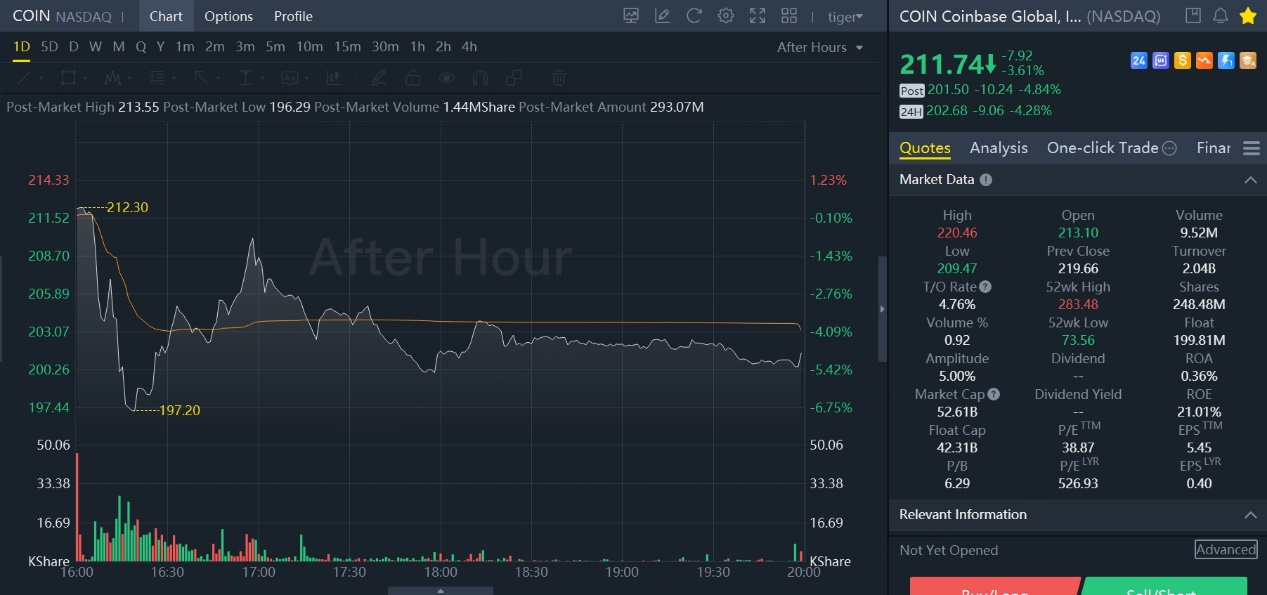Toggle drawings visibility with the eye icon
Viewport: 1267px width, 595px height.
[x=446, y=77]
